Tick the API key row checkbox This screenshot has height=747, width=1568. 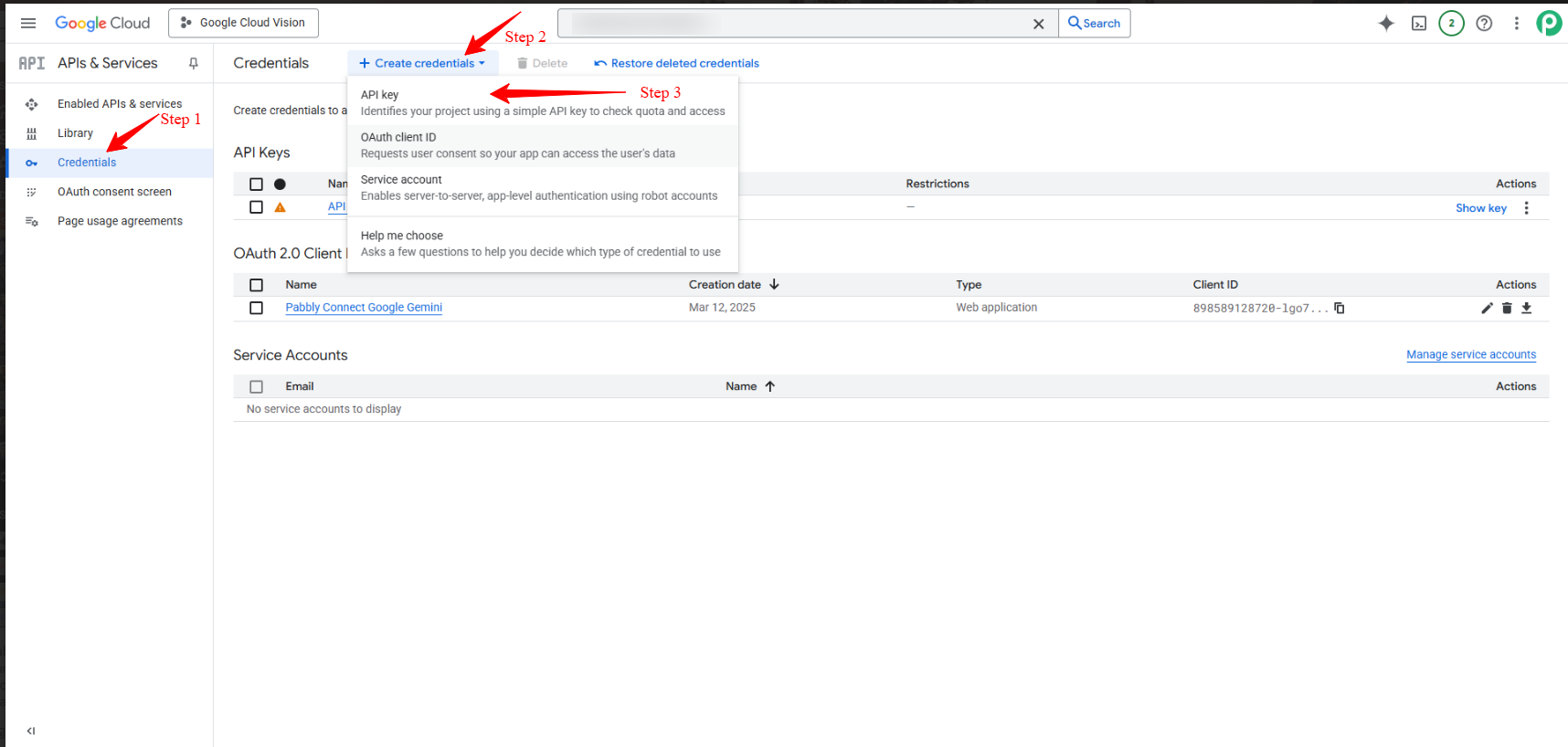coord(256,207)
